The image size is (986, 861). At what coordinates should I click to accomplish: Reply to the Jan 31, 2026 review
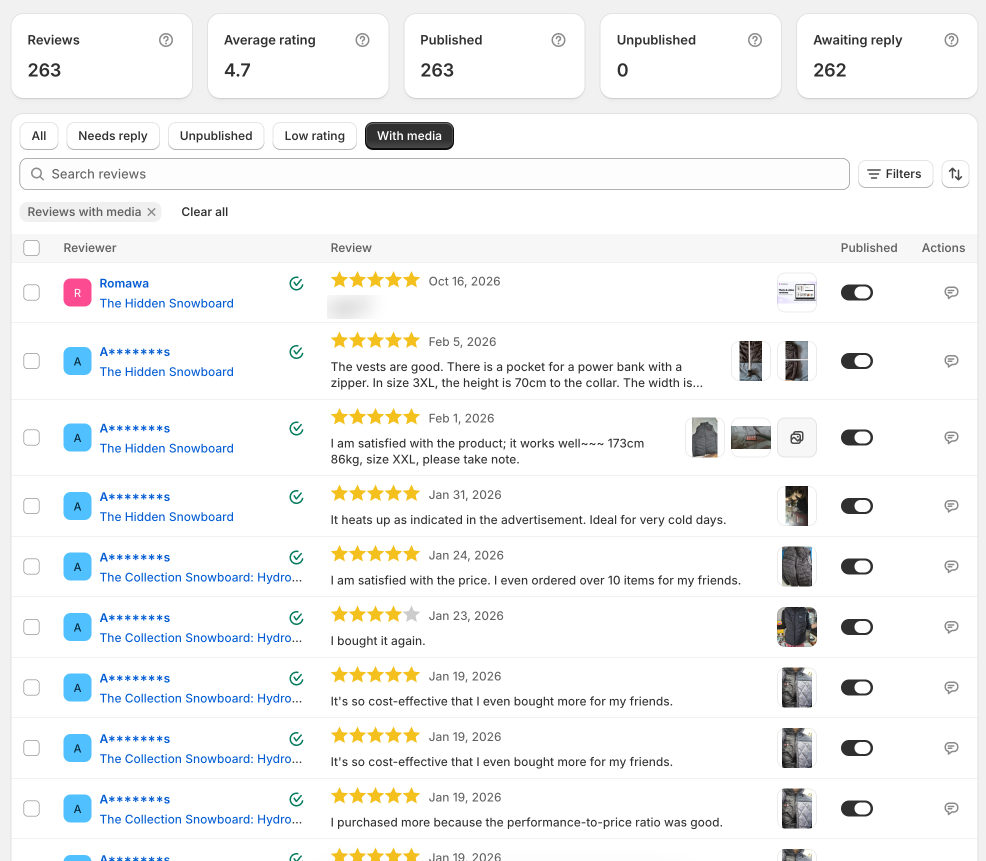click(x=951, y=506)
